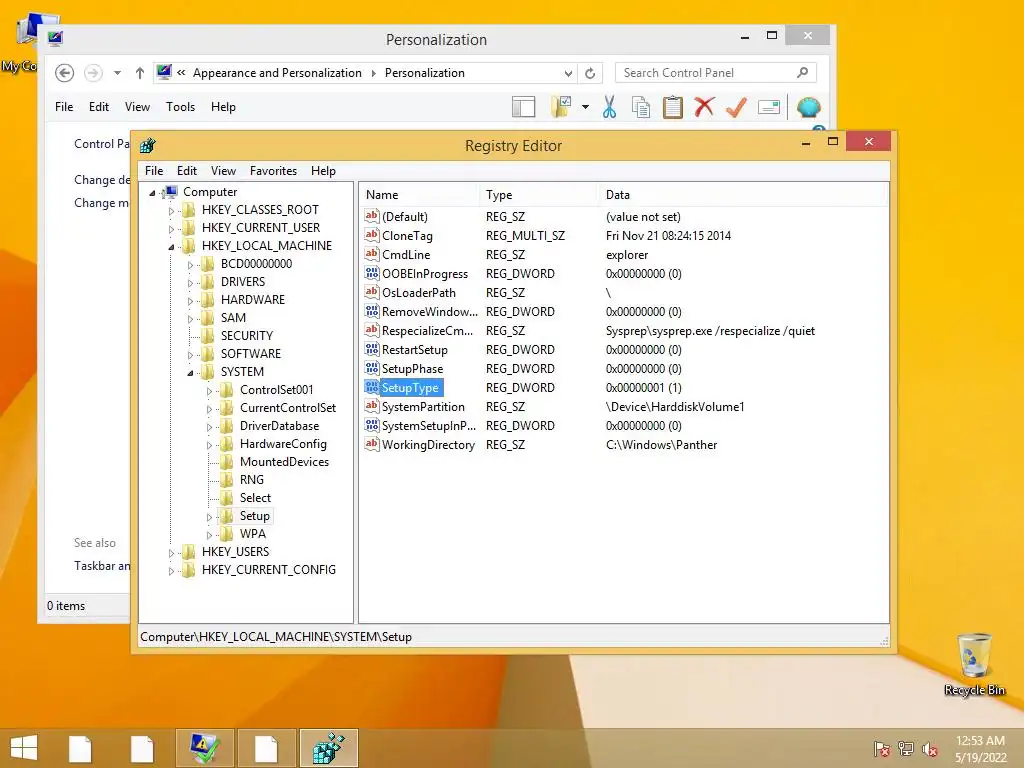Image resolution: width=1024 pixels, height=768 pixels.
Task: Click the preview pane layout icon in toolbar
Action: coord(524,107)
